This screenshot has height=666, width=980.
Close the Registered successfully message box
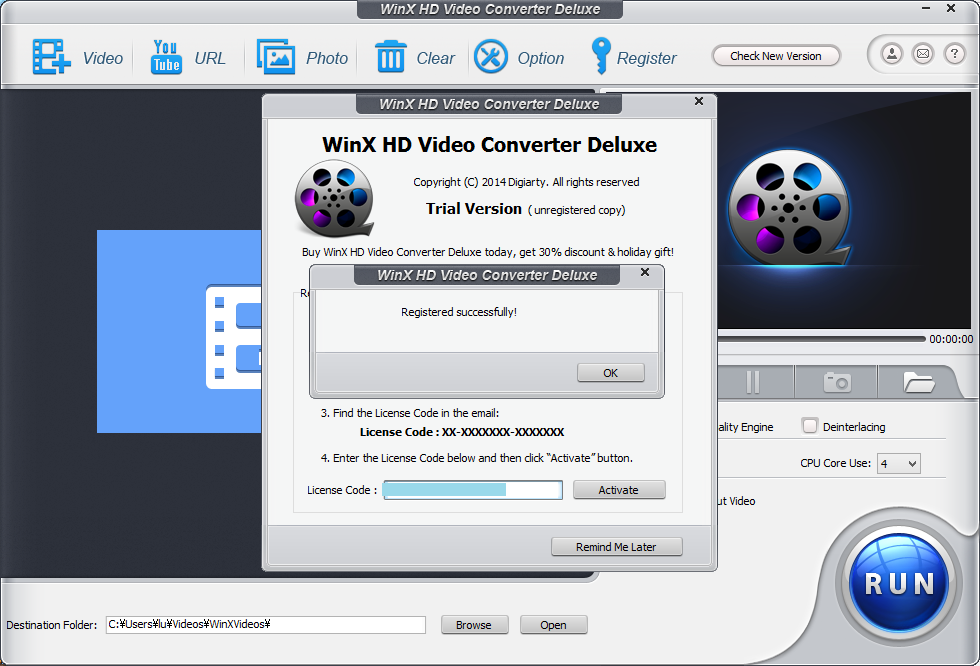pos(645,272)
